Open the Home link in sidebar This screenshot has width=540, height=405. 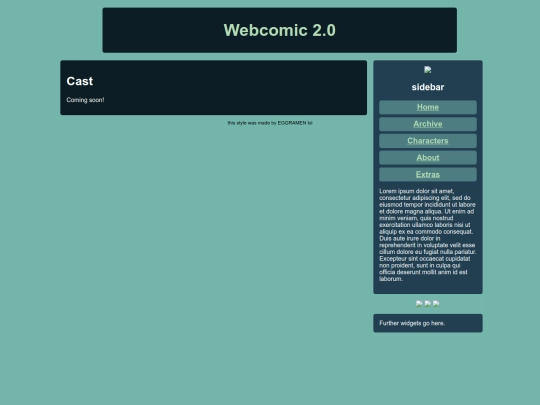(x=428, y=107)
